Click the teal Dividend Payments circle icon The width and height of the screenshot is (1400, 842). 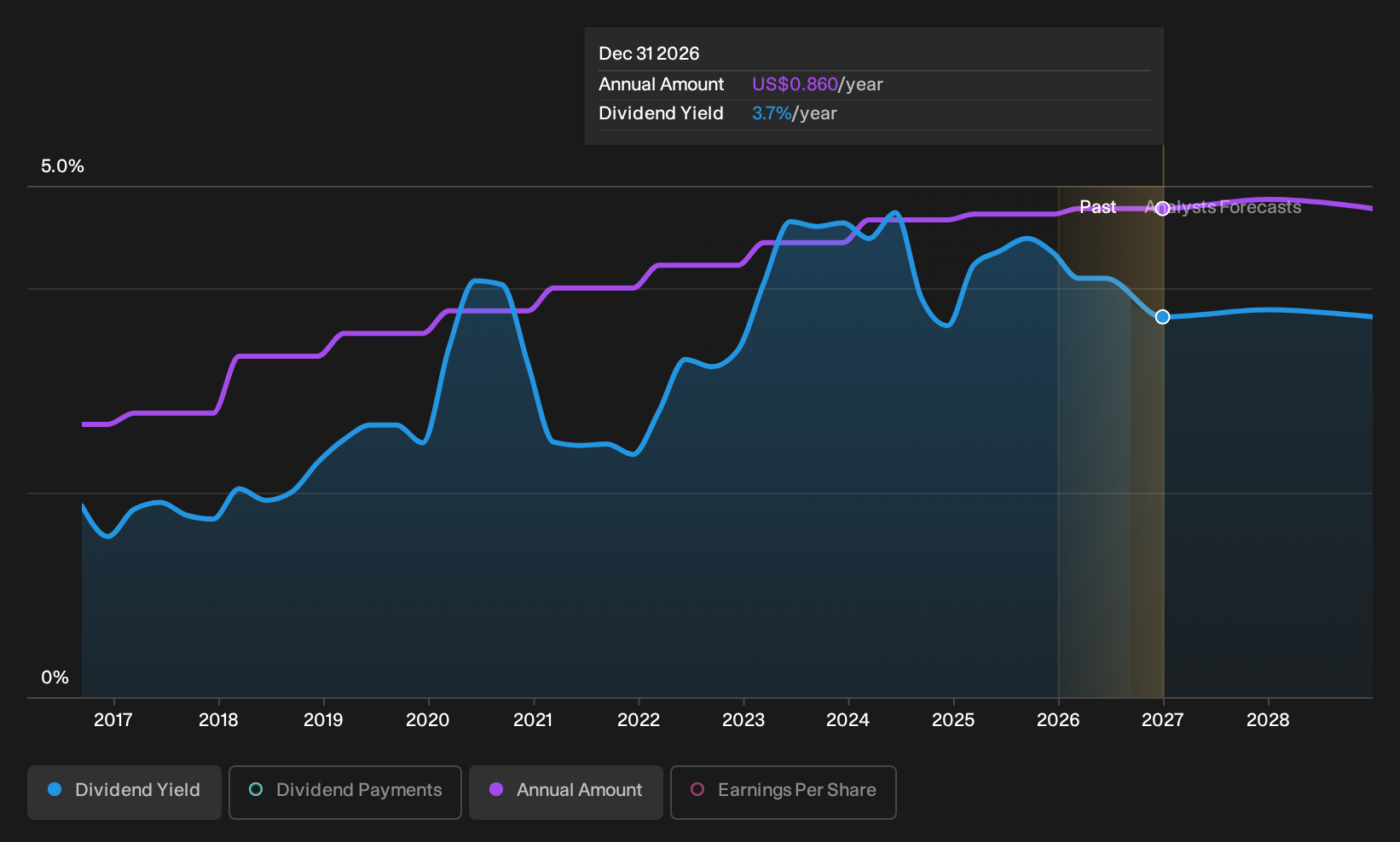[x=256, y=790]
